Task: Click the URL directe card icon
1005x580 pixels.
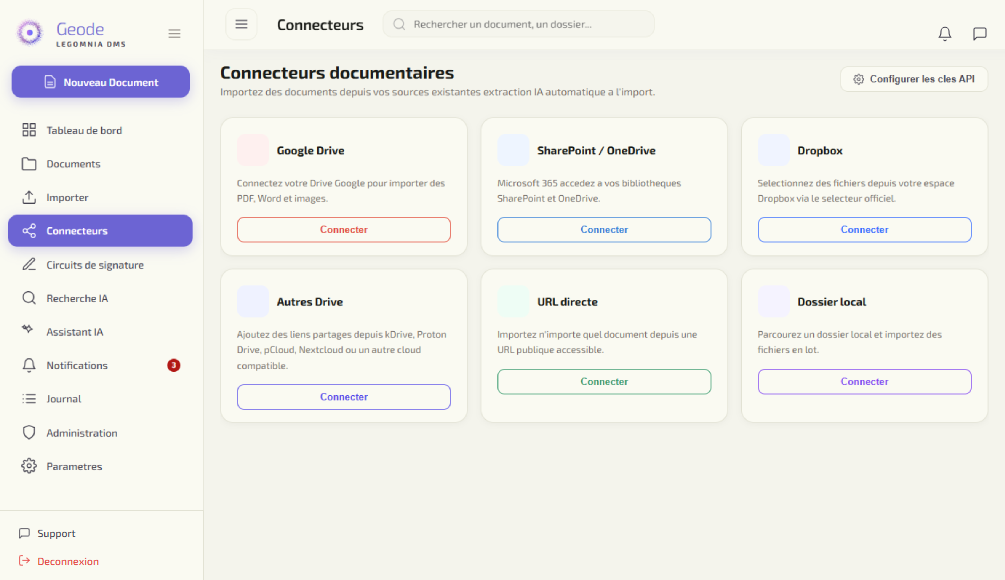Action: click(x=513, y=301)
